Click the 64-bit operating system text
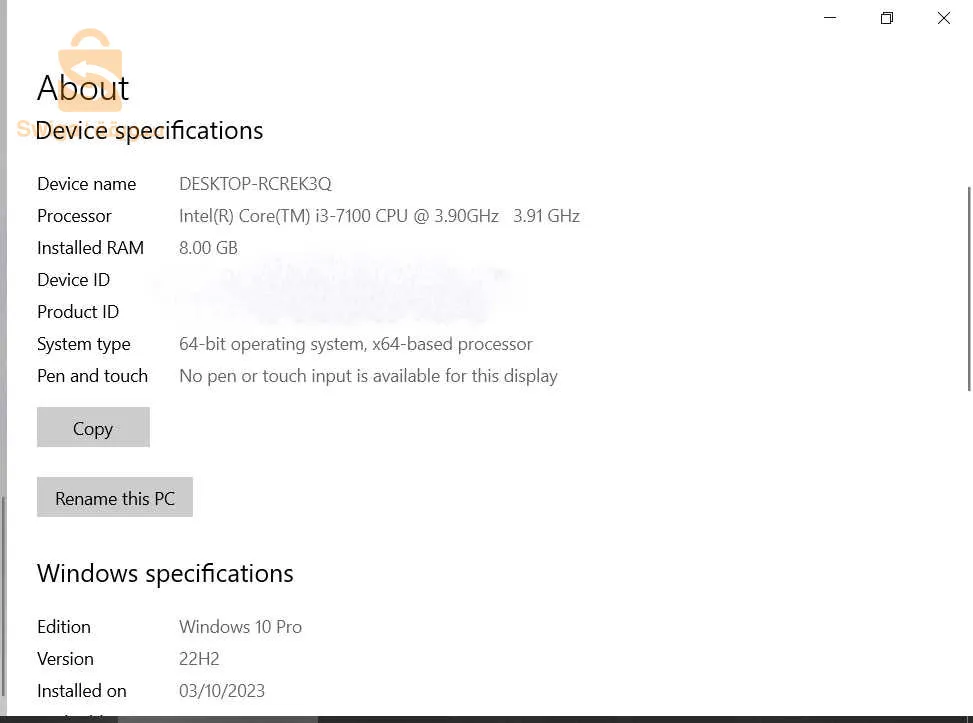The image size is (973, 723). (355, 344)
